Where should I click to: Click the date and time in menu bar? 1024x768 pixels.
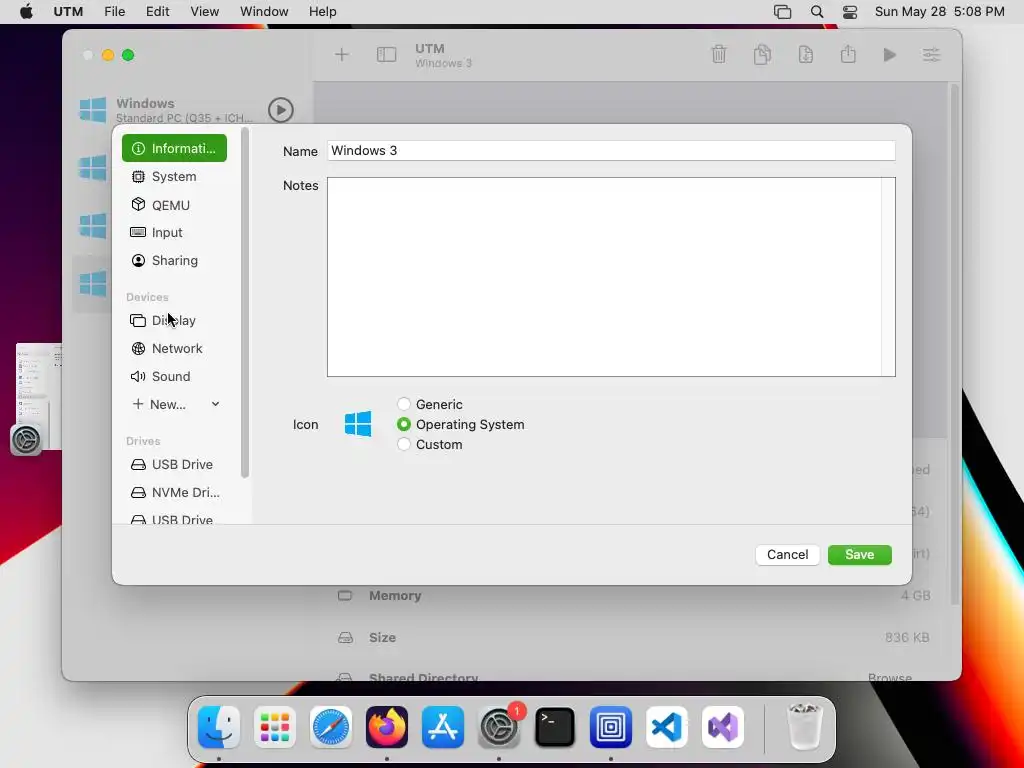coord(939,12)
